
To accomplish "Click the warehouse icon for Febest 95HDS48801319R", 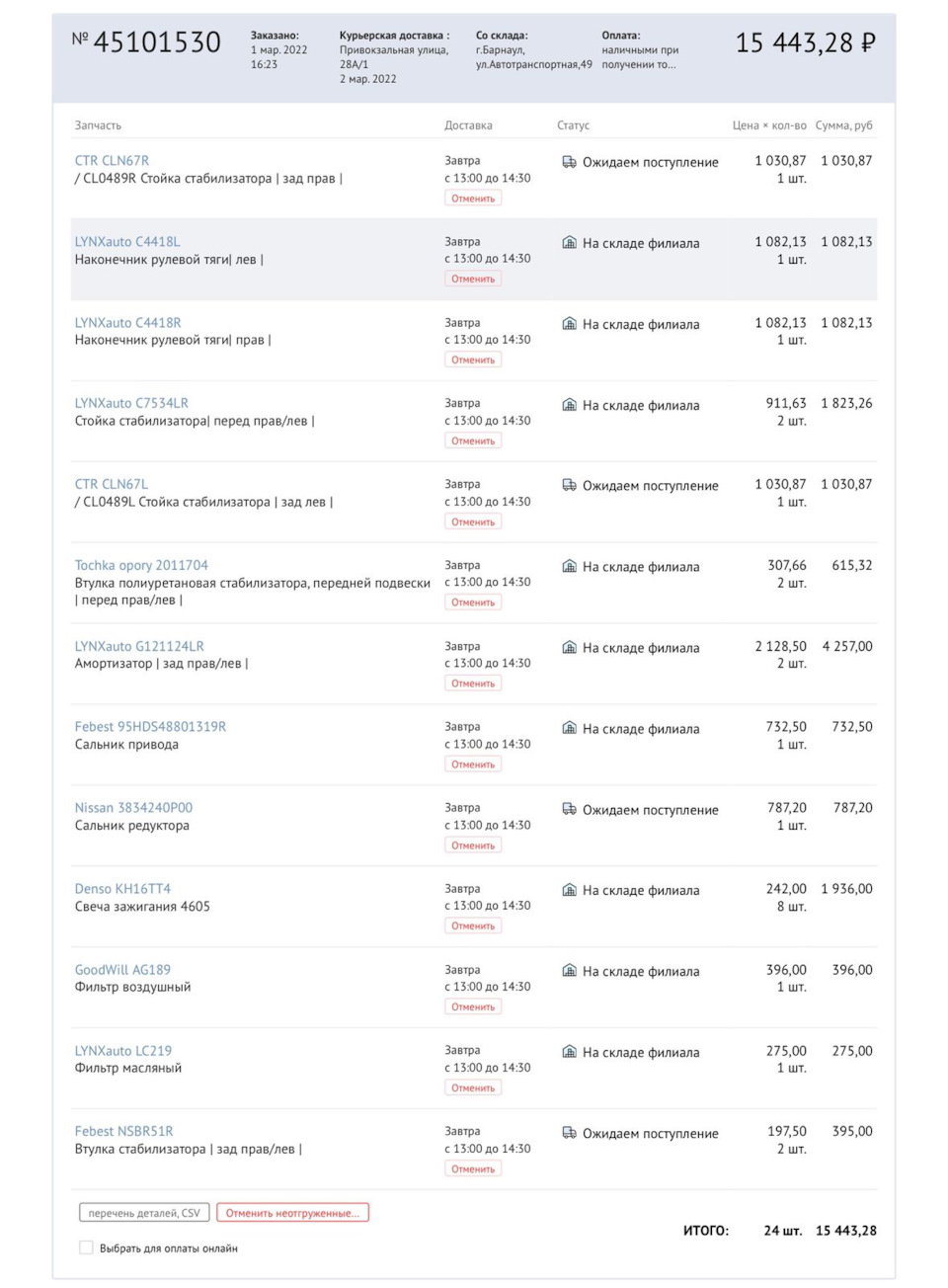I will pos(569,728).
